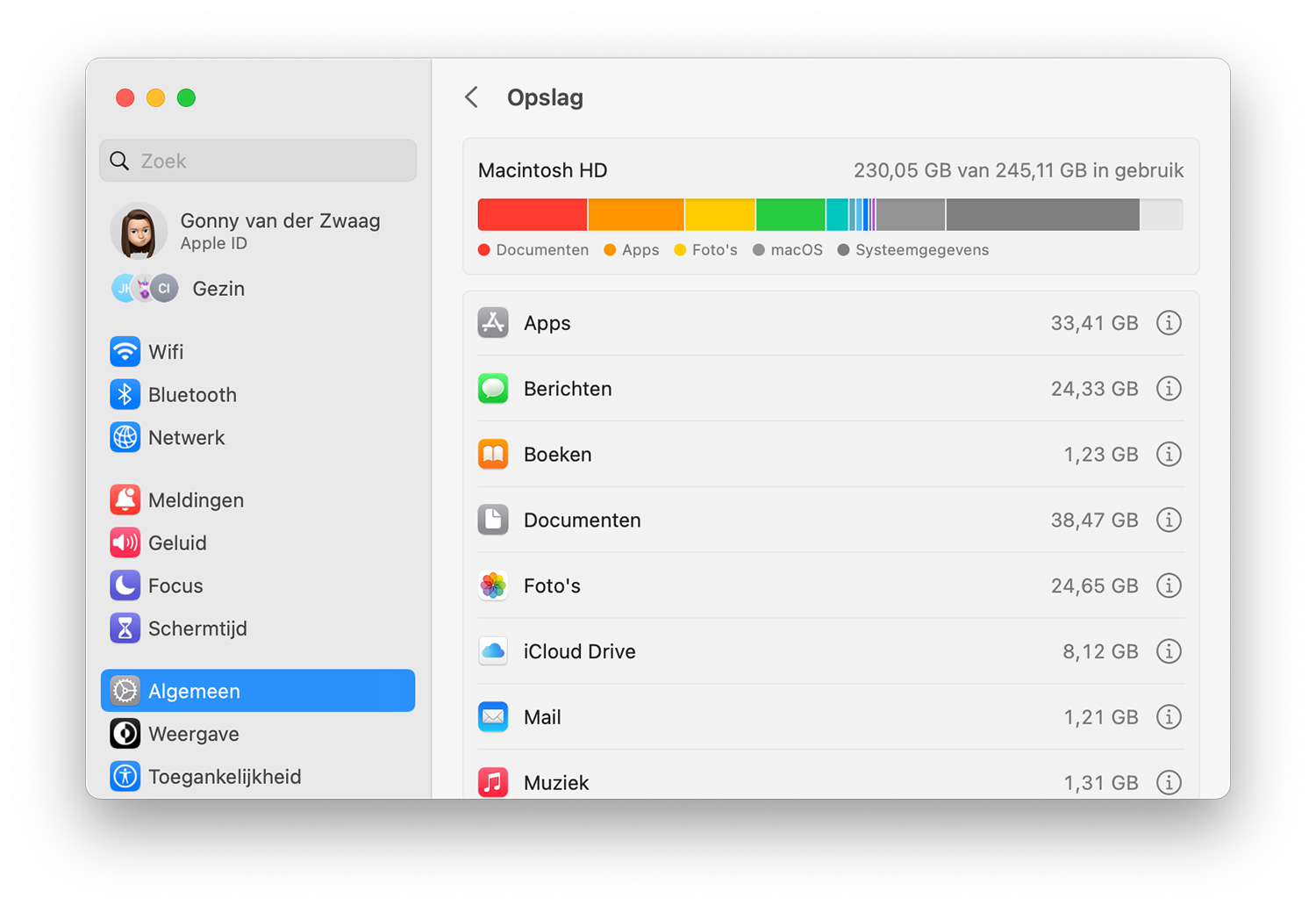Image resolution: width=1316 pixels, height=912 pixels.
Task: Go back with the chevron next to Opslag
Action: coord(471,97)
